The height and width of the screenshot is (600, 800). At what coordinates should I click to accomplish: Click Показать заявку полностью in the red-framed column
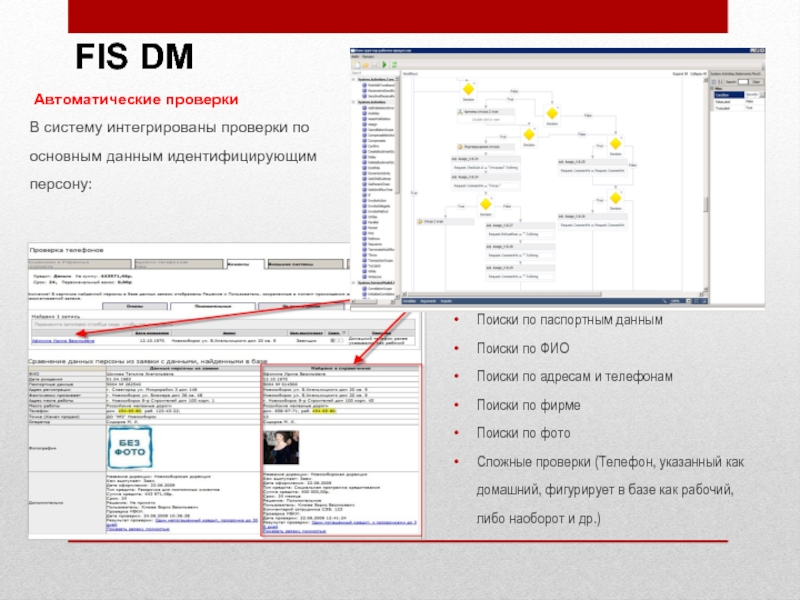pyautogui.click(x=294, y=531)
